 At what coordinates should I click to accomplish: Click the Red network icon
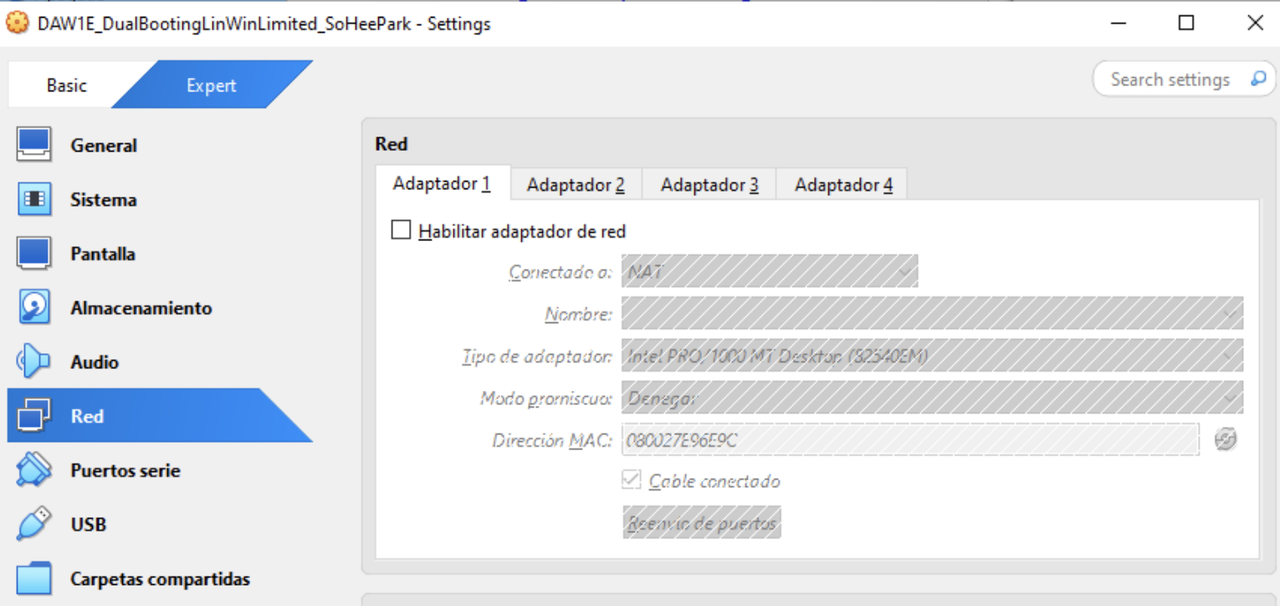click(34, 415)
